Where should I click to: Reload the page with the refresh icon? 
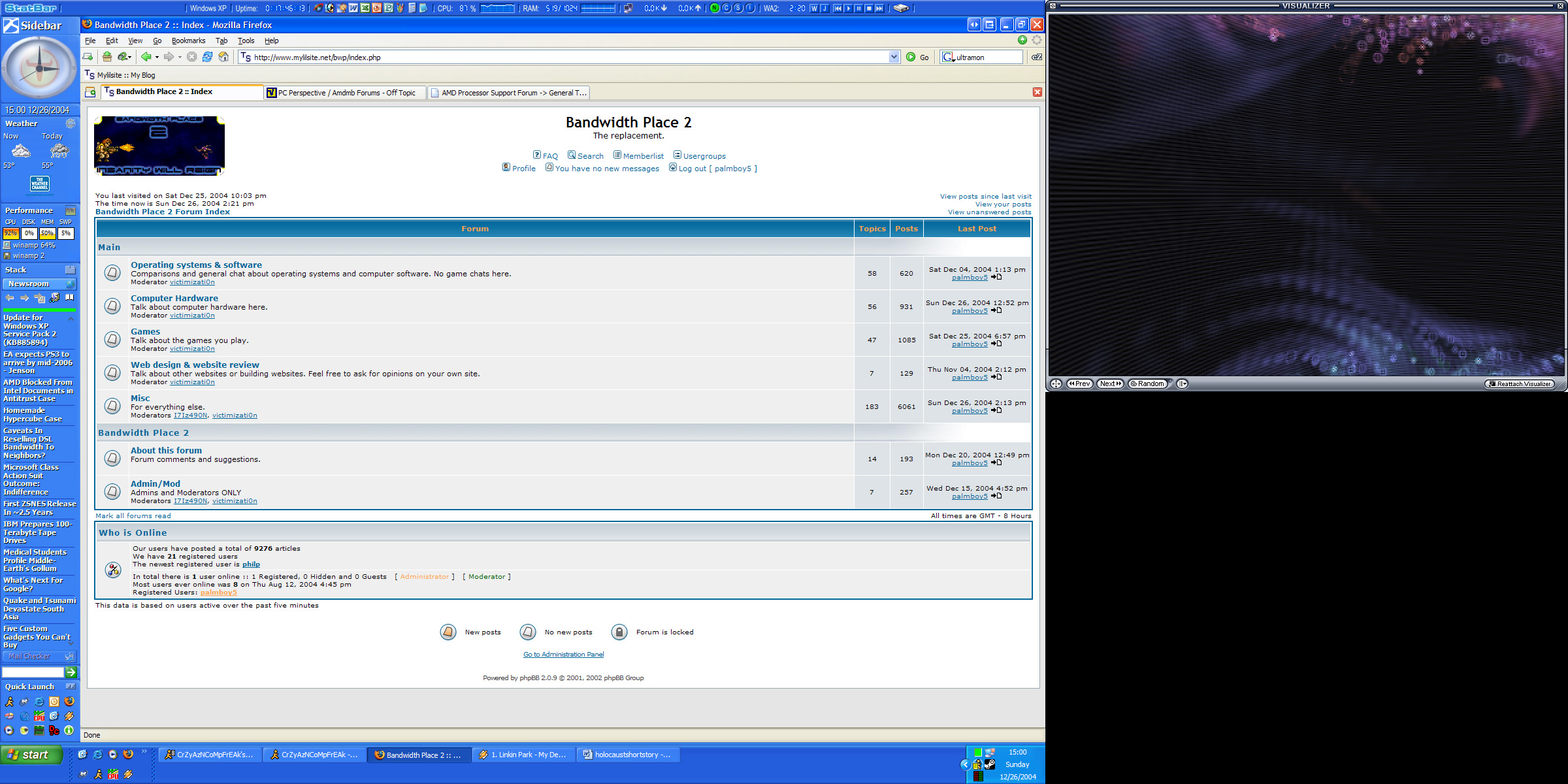[x=207, y=57]
